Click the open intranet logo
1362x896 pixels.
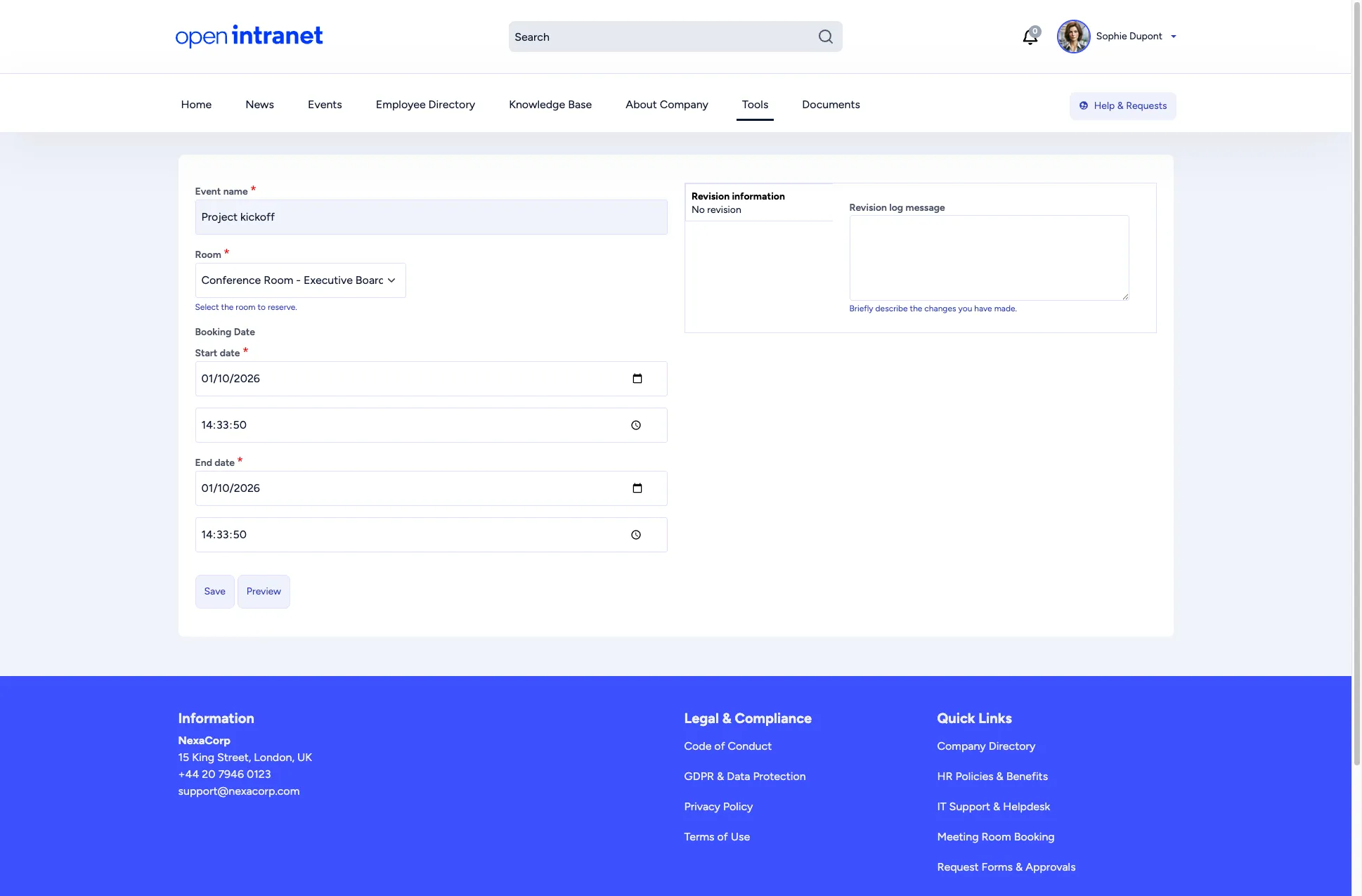249,36
